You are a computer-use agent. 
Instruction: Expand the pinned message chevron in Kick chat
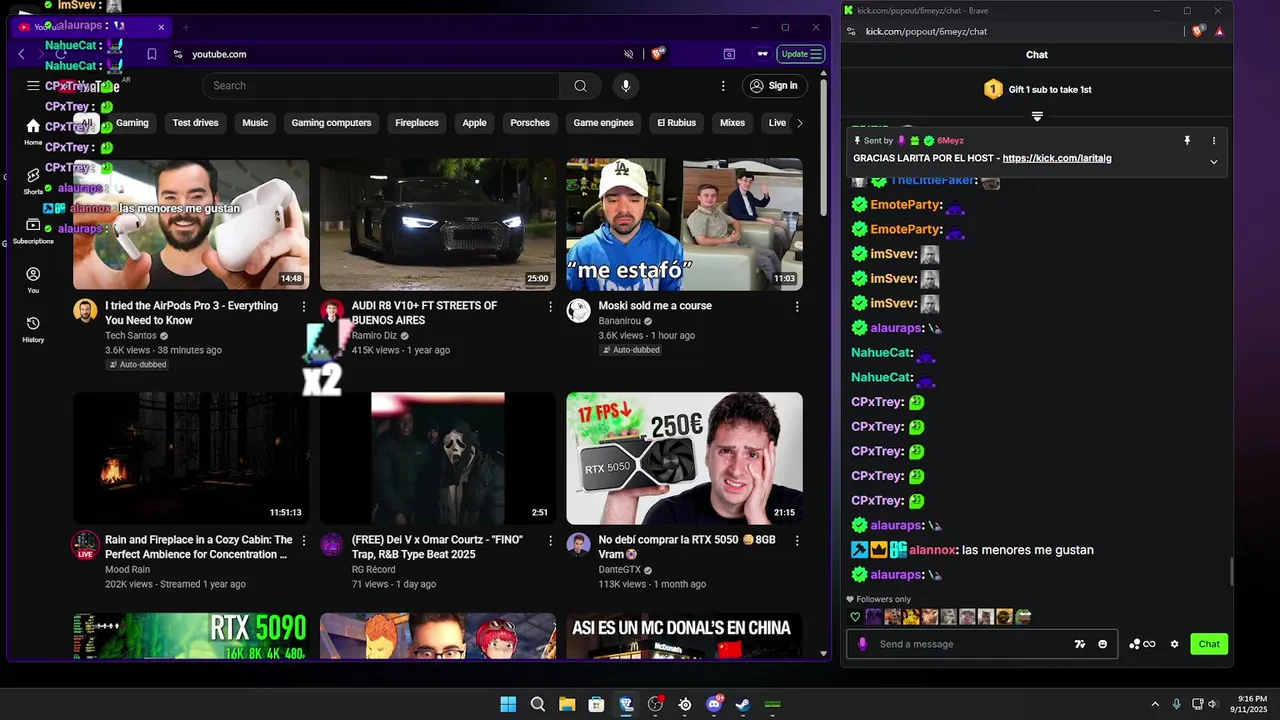tap(1214, 161)
